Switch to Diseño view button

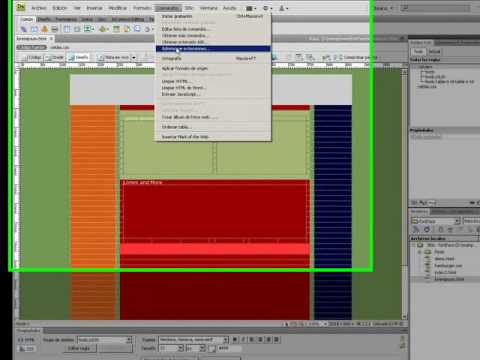coord(79,57)
